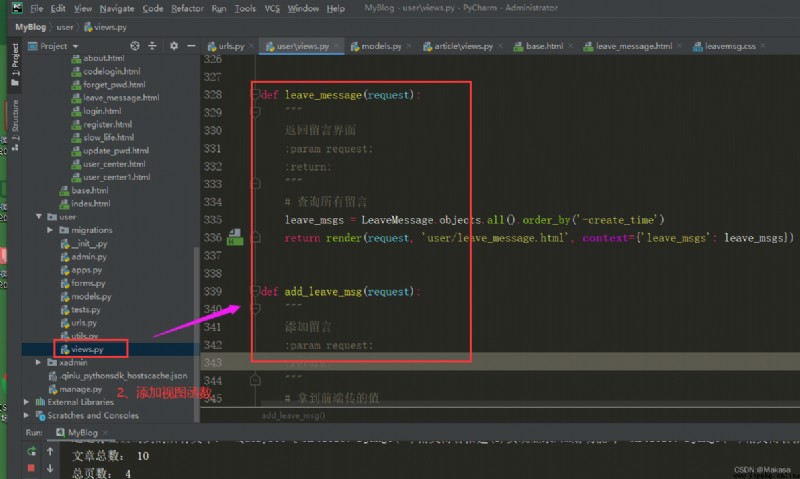Open the Code menu
The image size is (800, 479).
pyautogui.click(x=153, y=8)
